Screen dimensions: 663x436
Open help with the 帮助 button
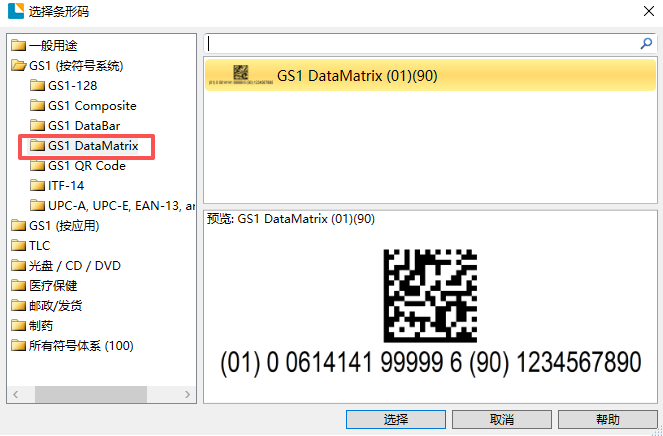click(x=607, y=420)
